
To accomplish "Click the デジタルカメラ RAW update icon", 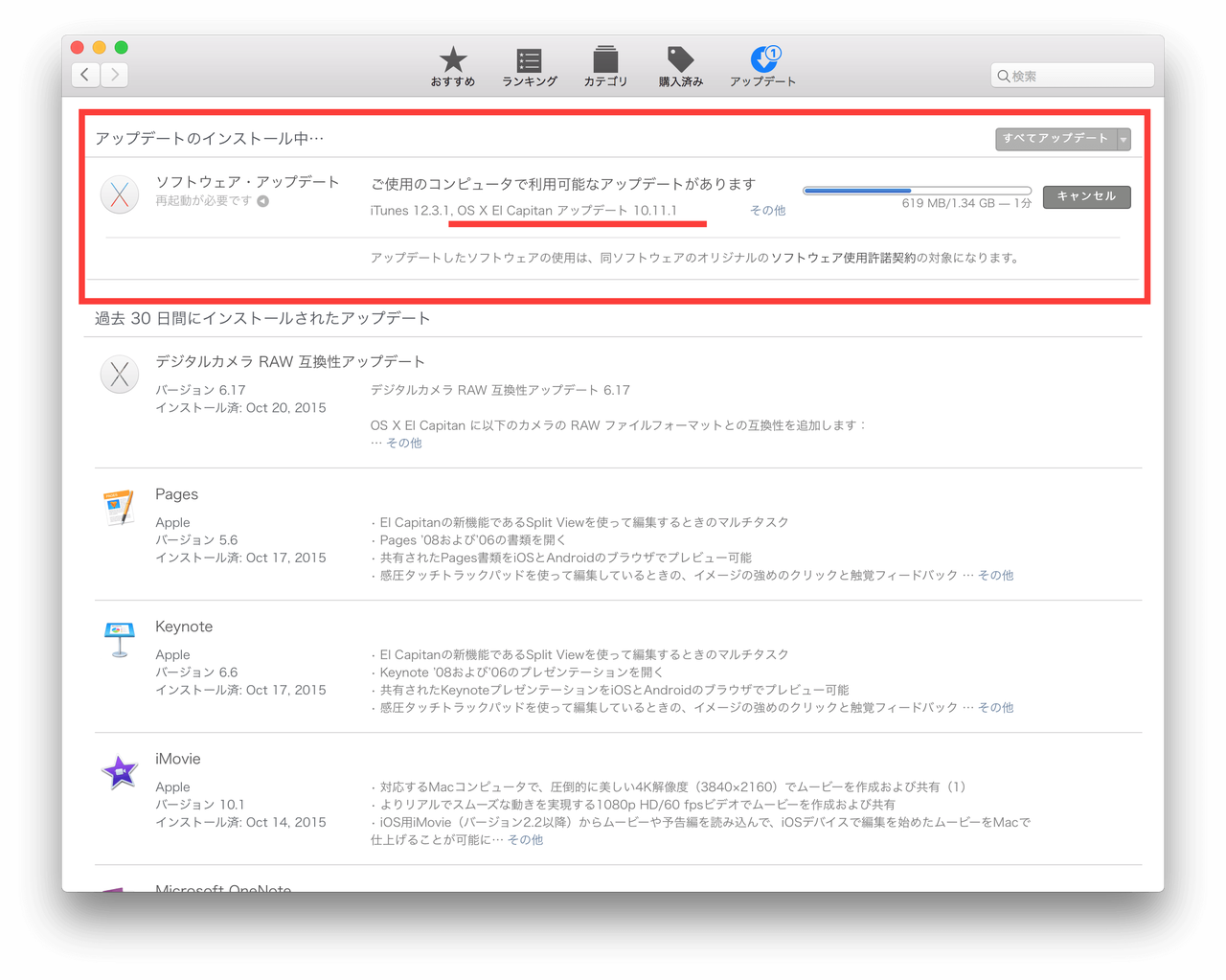I will pos(120,375).
